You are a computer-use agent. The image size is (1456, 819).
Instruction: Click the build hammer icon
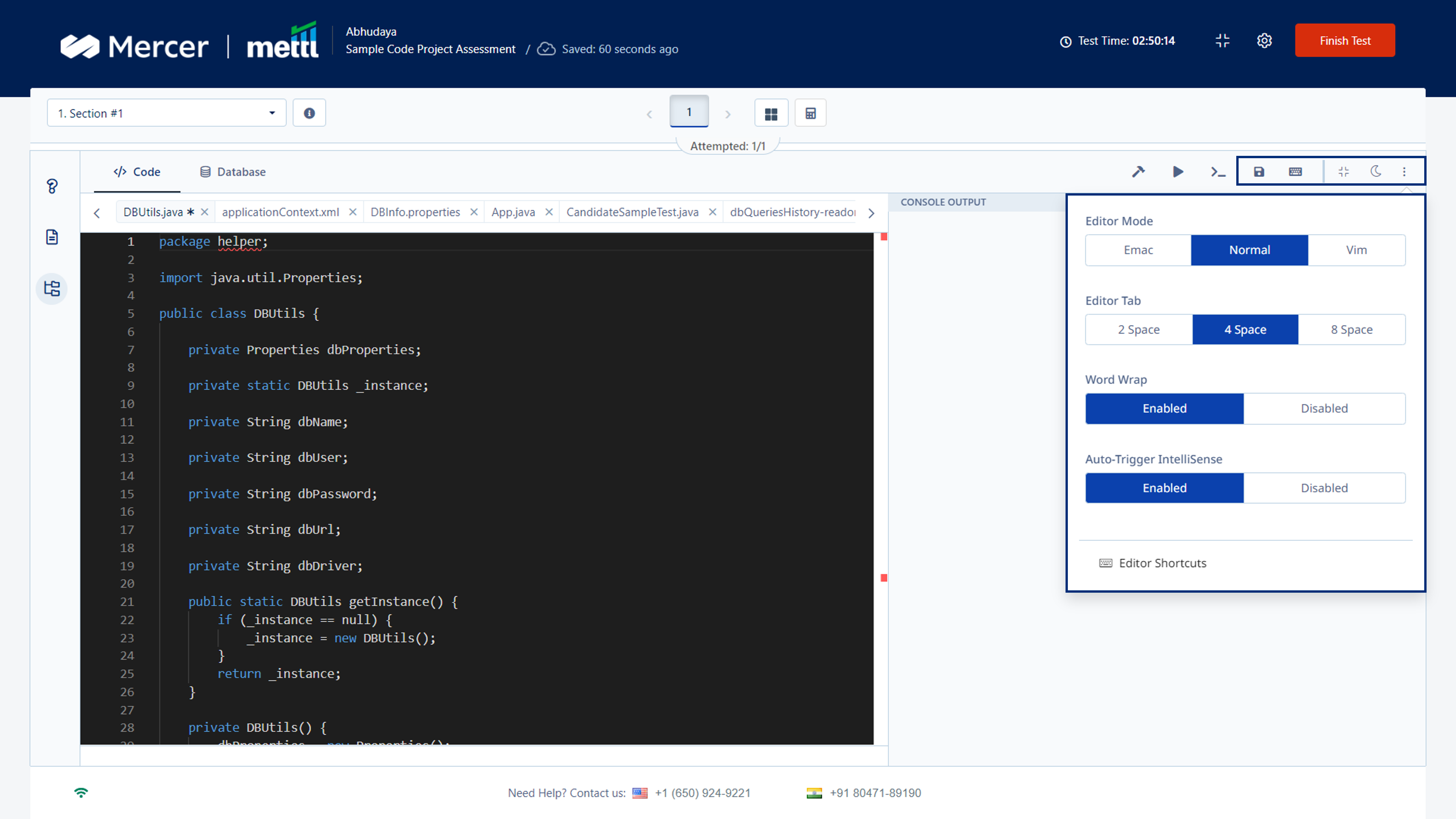tap(1138, 172)
